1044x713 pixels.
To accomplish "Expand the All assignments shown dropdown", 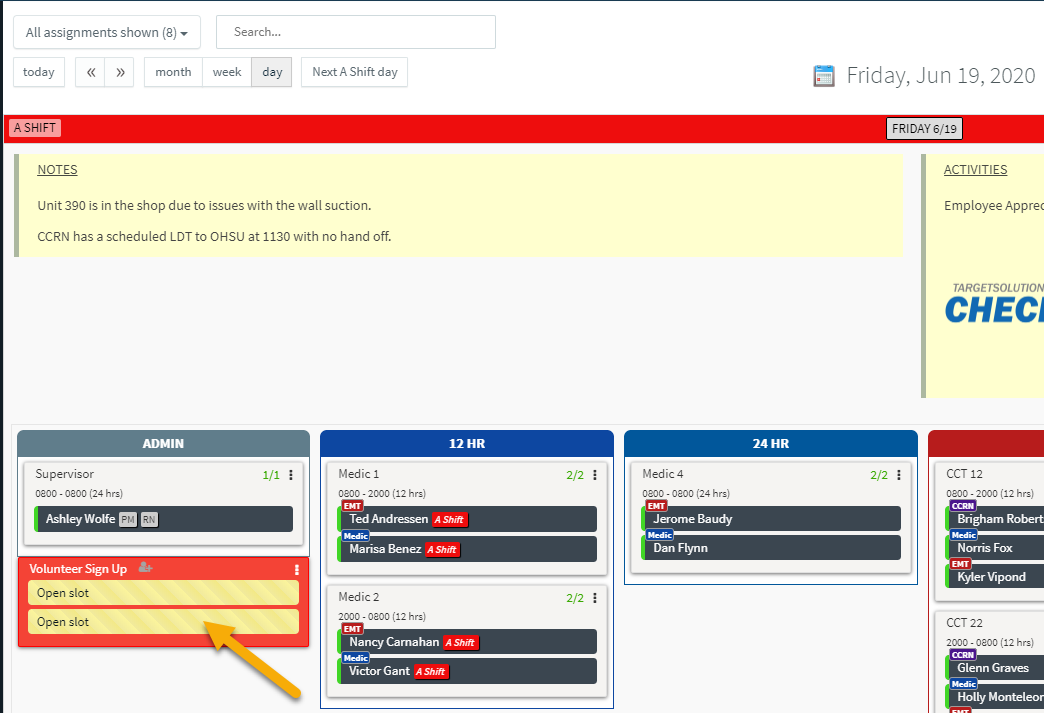I will click(x=107, y=32).
